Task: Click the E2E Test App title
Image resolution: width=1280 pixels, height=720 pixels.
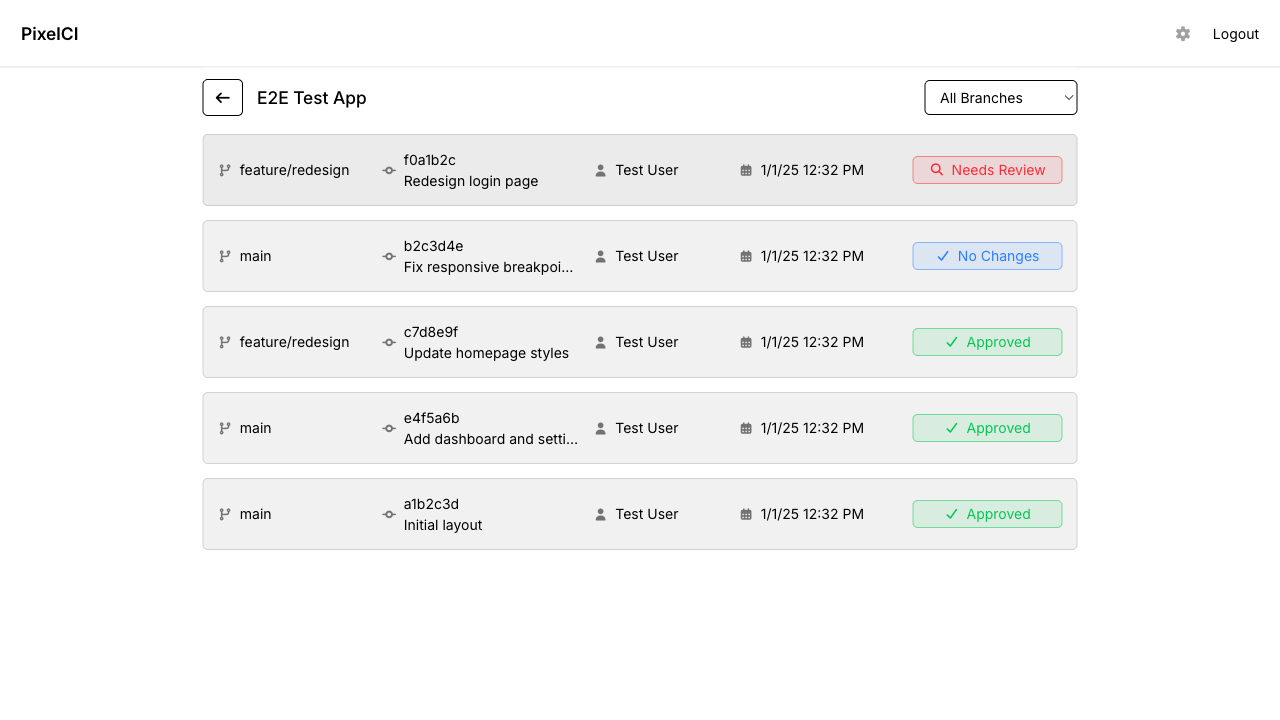Action: (x=312, y=98)
